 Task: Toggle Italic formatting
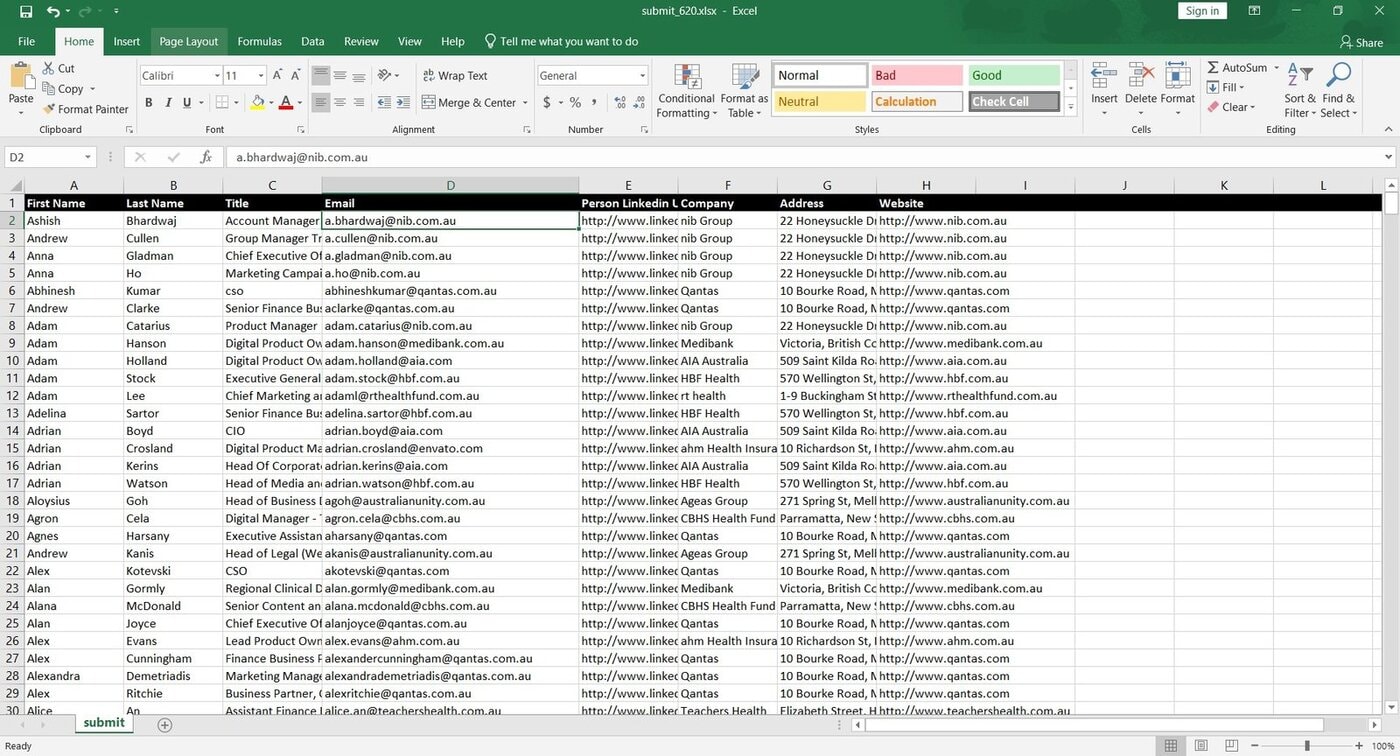point(168,102)
